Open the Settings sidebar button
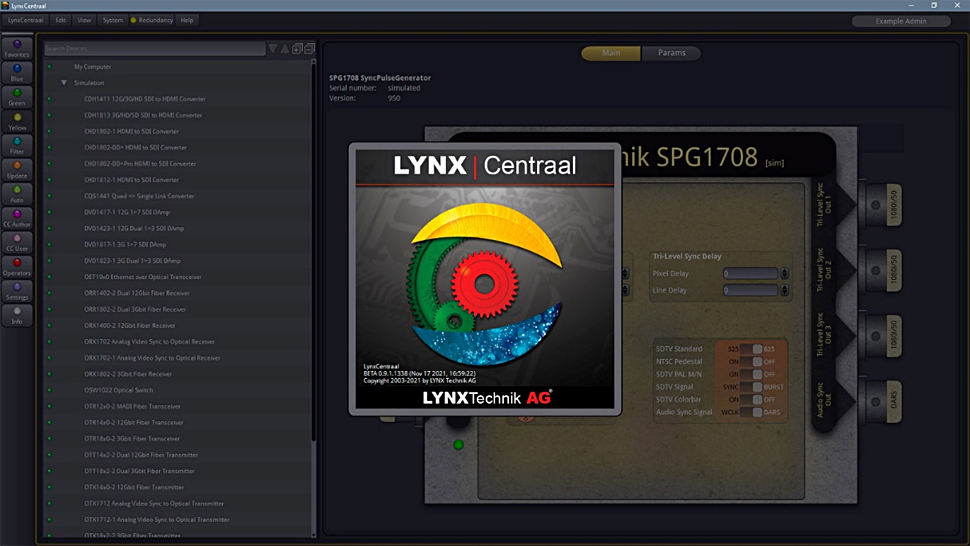The height and width of the screenshot is (546, 970). click(x=17, y=291)
